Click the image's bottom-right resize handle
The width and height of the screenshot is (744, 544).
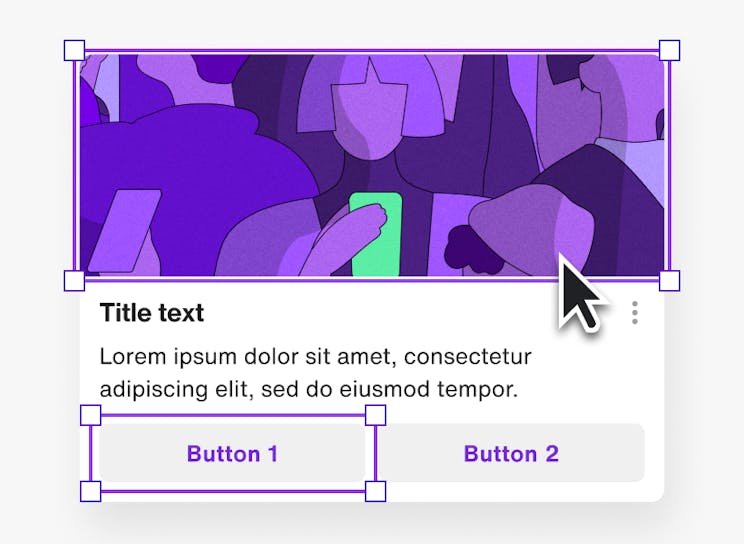670,280
